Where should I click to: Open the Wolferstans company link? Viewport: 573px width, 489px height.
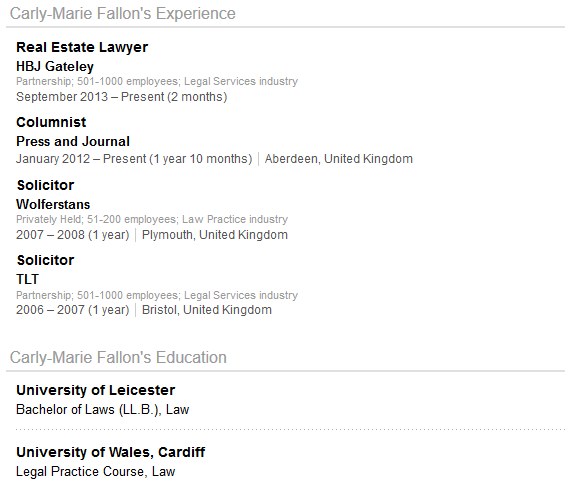pyautogui.click(x=53, y=204)
